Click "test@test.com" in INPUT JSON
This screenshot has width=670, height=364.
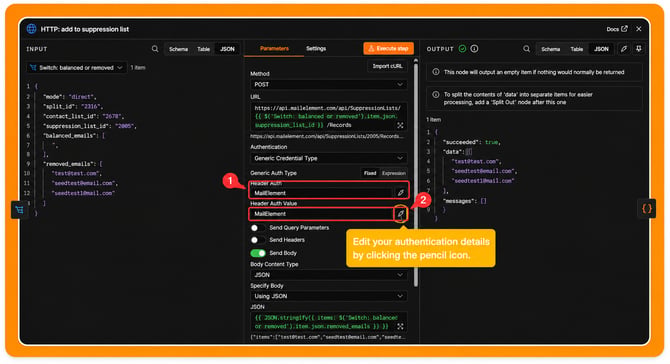tap(76, 173)
